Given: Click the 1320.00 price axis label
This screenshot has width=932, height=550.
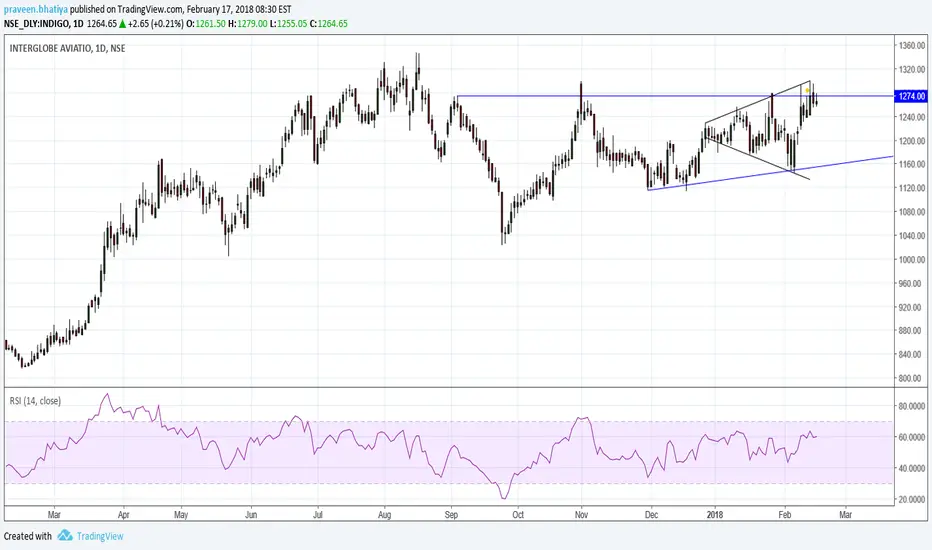Looking at the screenshot, I should pos(912,70).
